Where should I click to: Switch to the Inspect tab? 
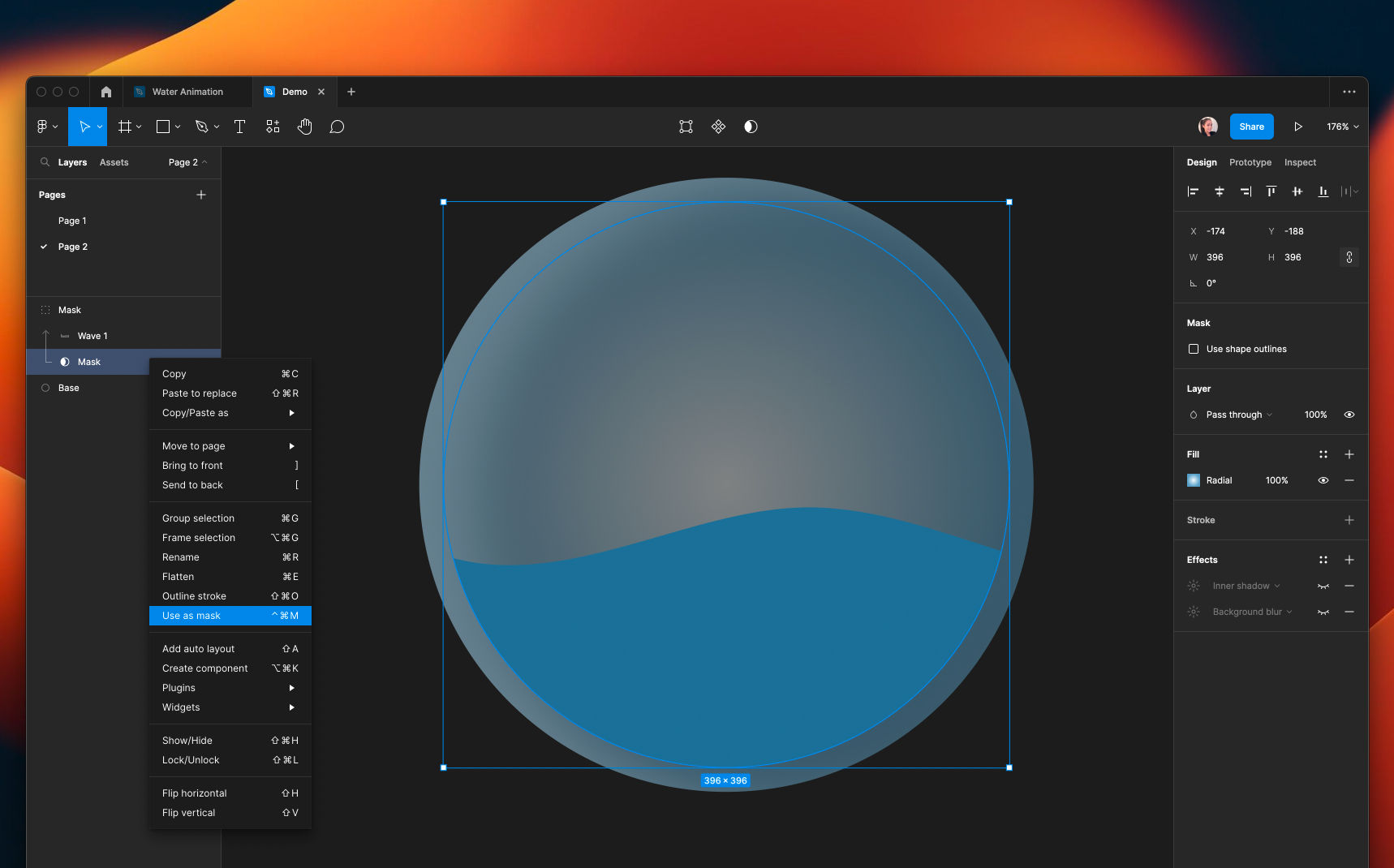click(x=1300, y=162)
